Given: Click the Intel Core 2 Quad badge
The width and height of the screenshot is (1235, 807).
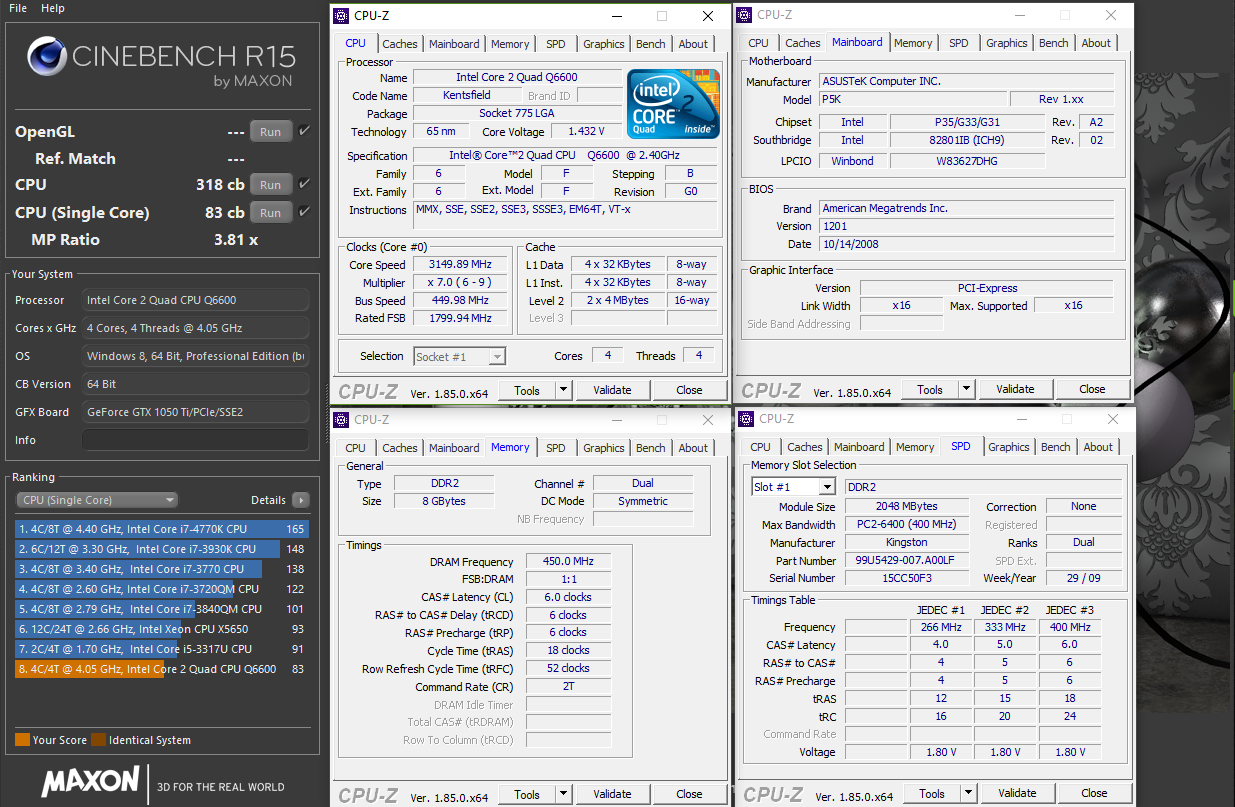Looking at the screenshot, I should 673,105.
